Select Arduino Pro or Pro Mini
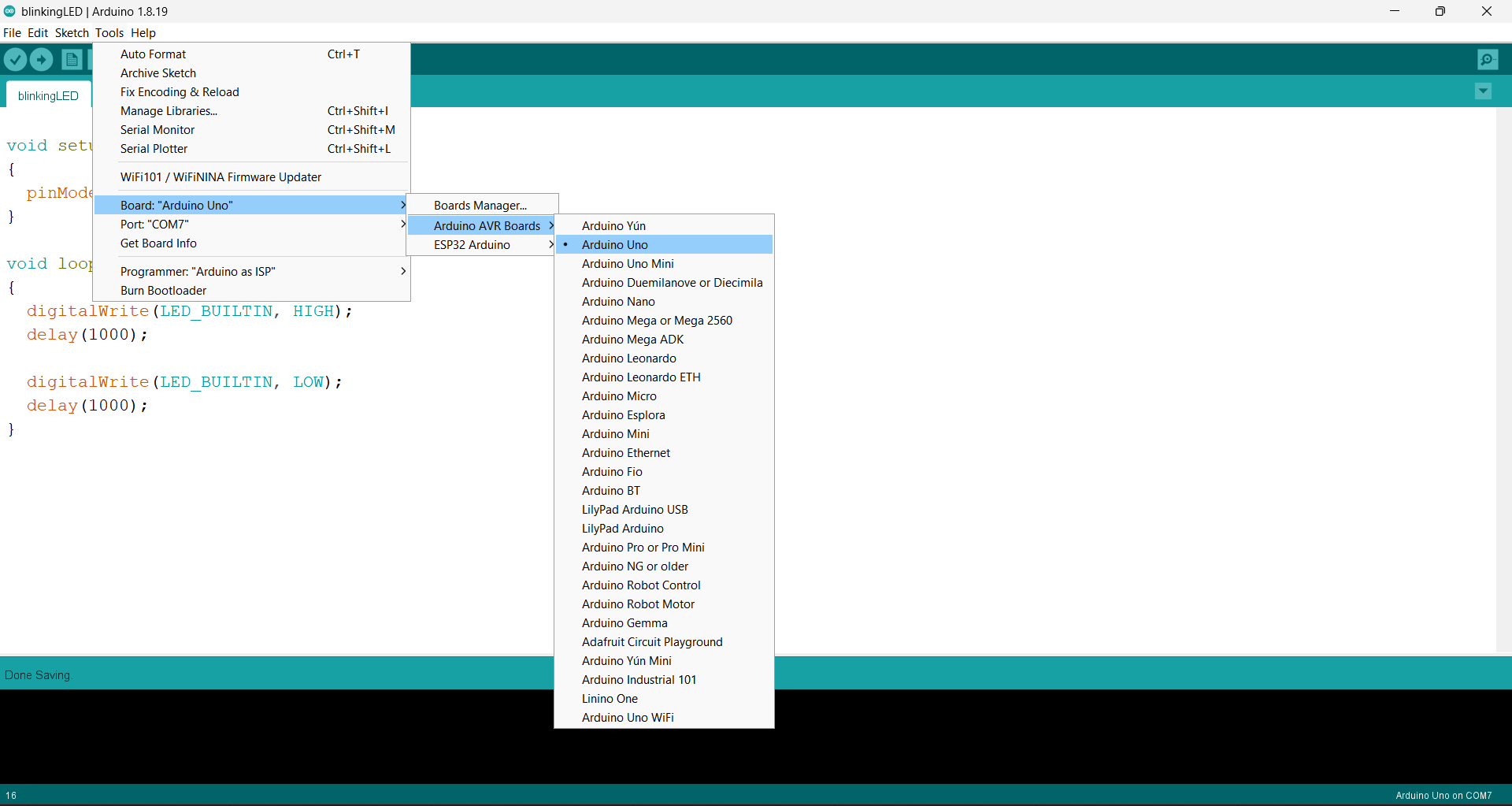Image resolution: width=1512 pixels, height=806 pixels. (664, 548)
